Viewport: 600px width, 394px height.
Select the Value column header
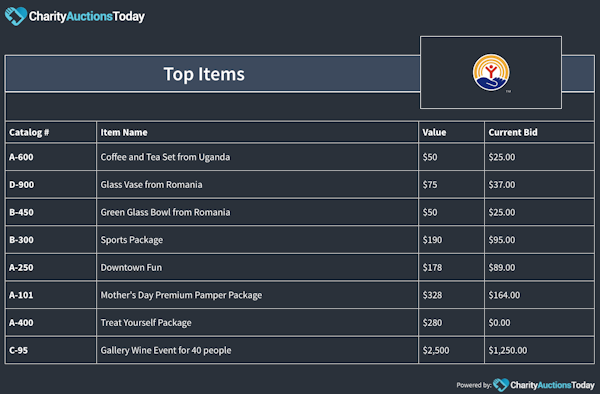434,132
